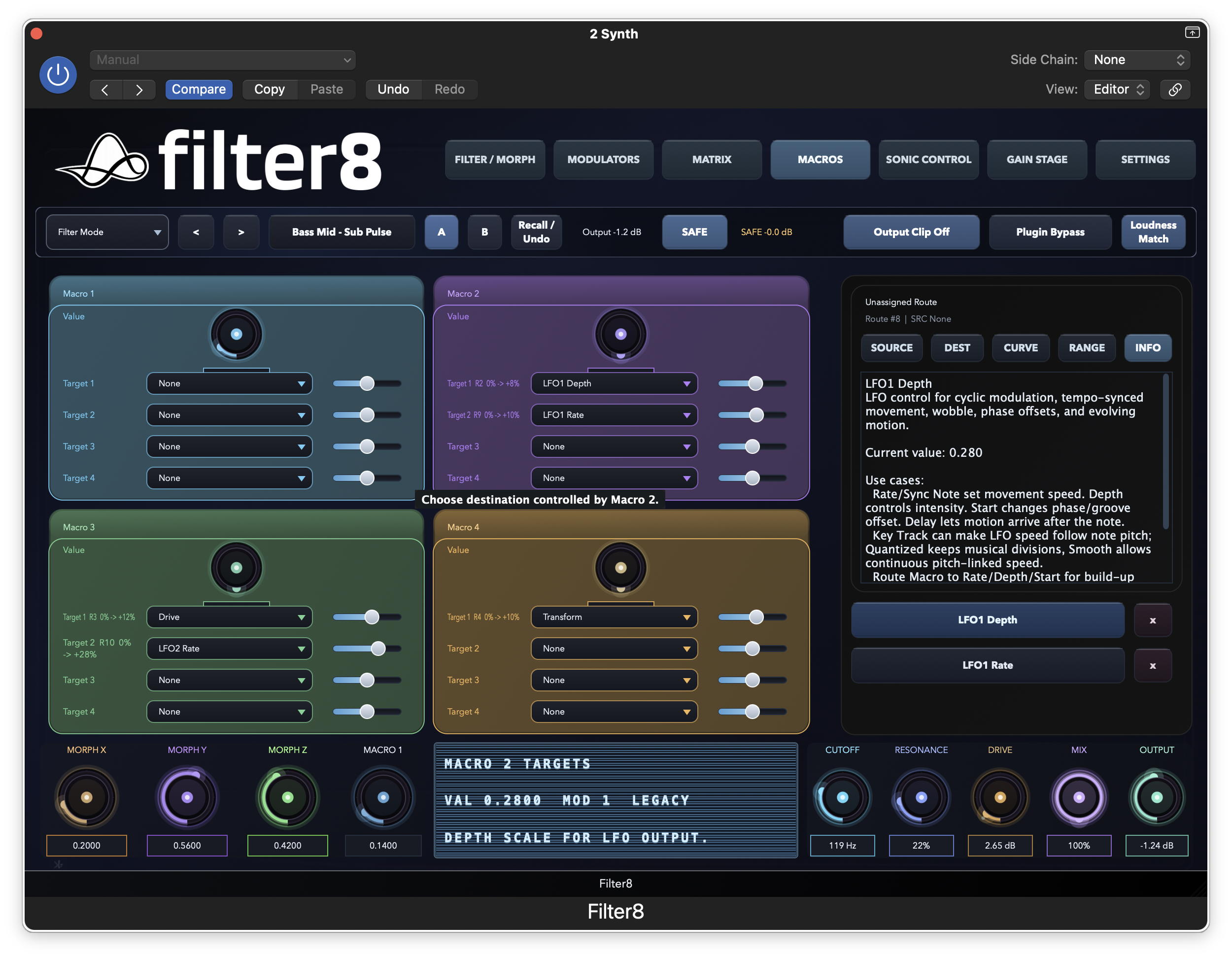The width and height of the screenshot is (1232, 959).
Task: Click the MORPH X 0.2000 value field
Action: pos(86,846)
